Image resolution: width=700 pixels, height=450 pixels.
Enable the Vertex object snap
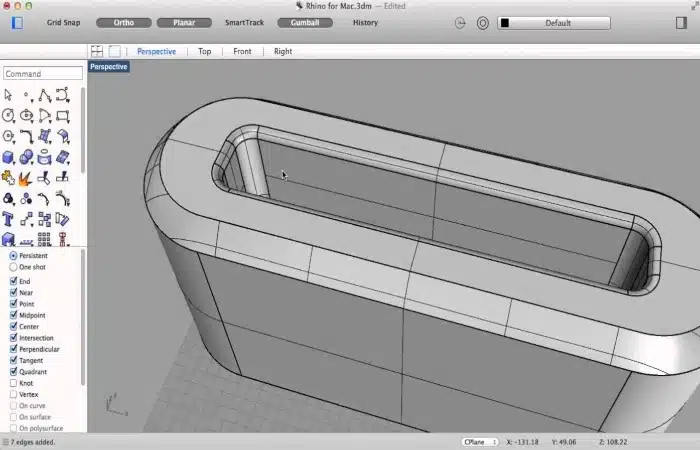click(13, 394)
